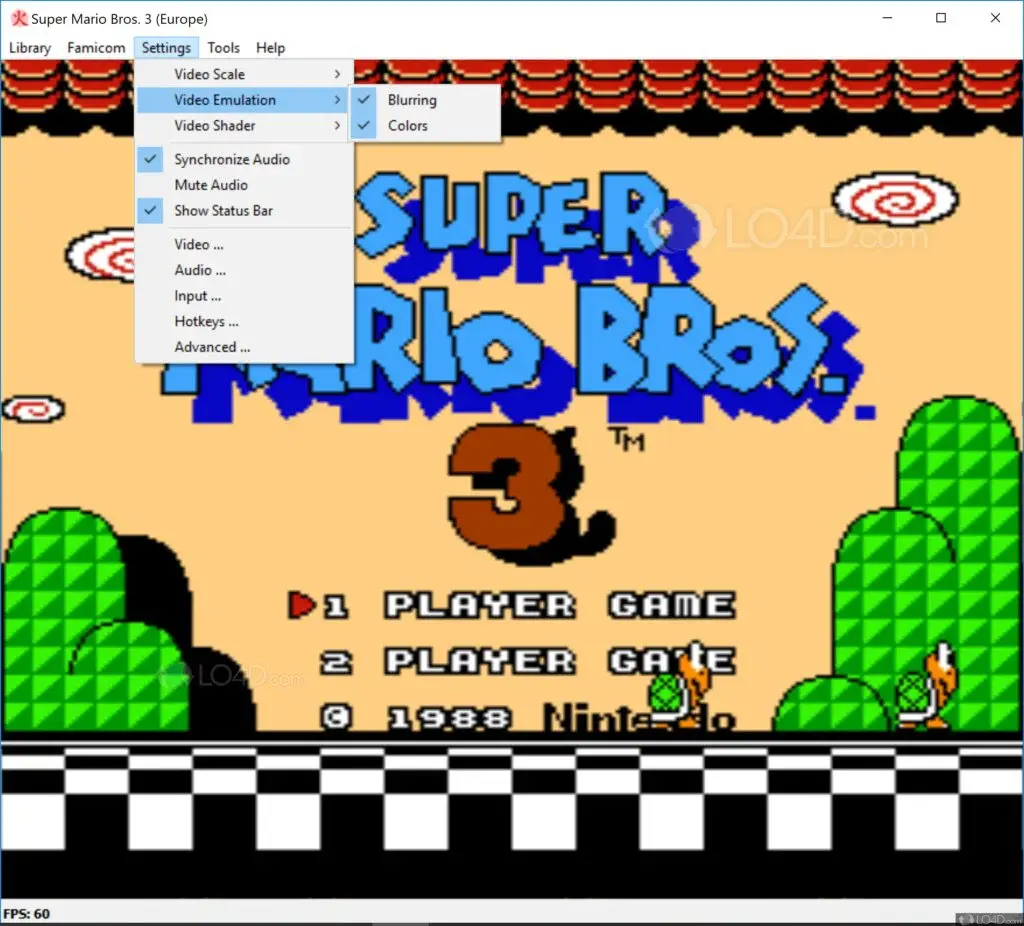Open the Library menu
This screenshot has height=926, width=1024.
click(x=30, y=48)
